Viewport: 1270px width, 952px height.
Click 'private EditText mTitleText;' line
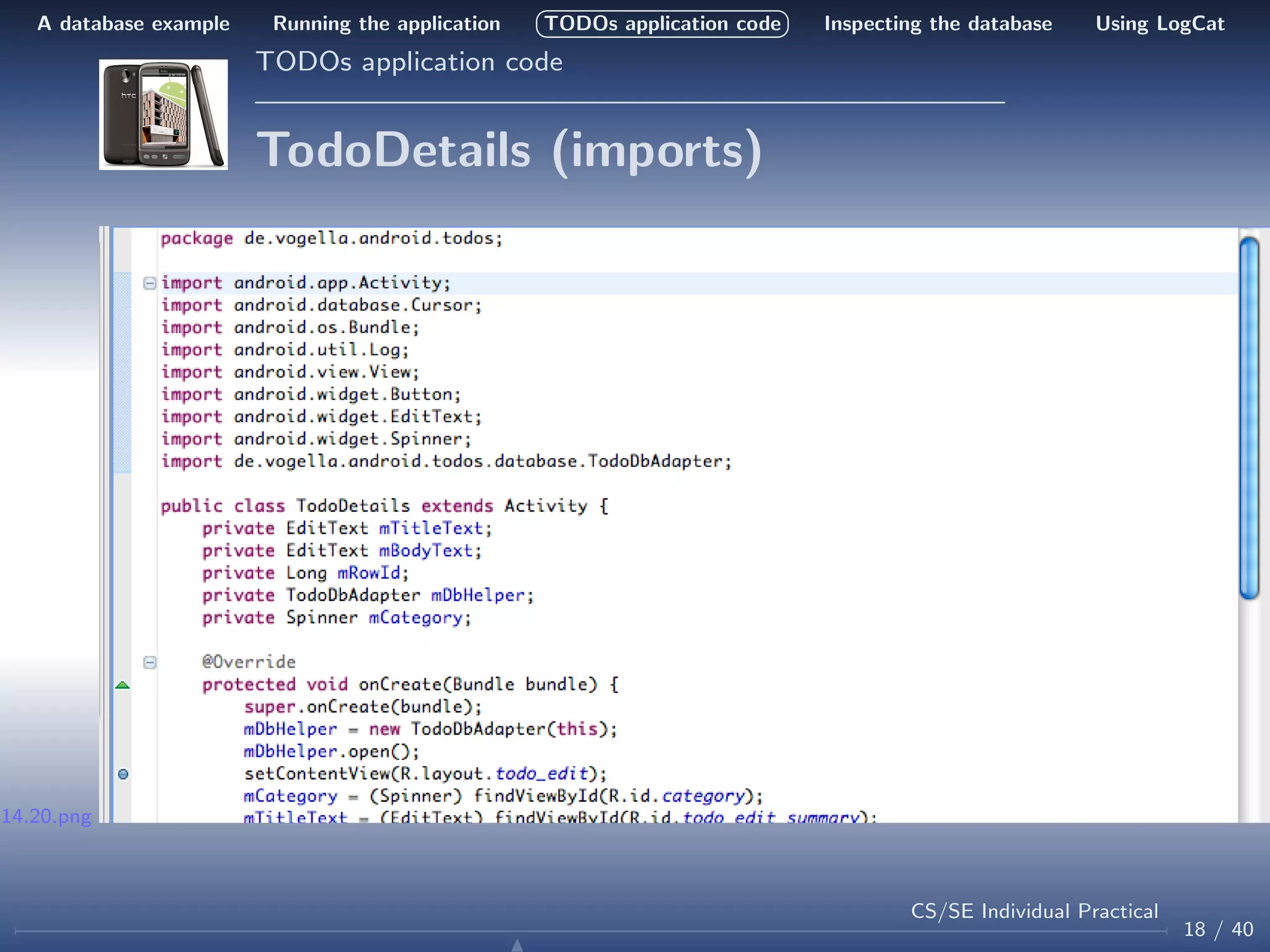[347, 529]
